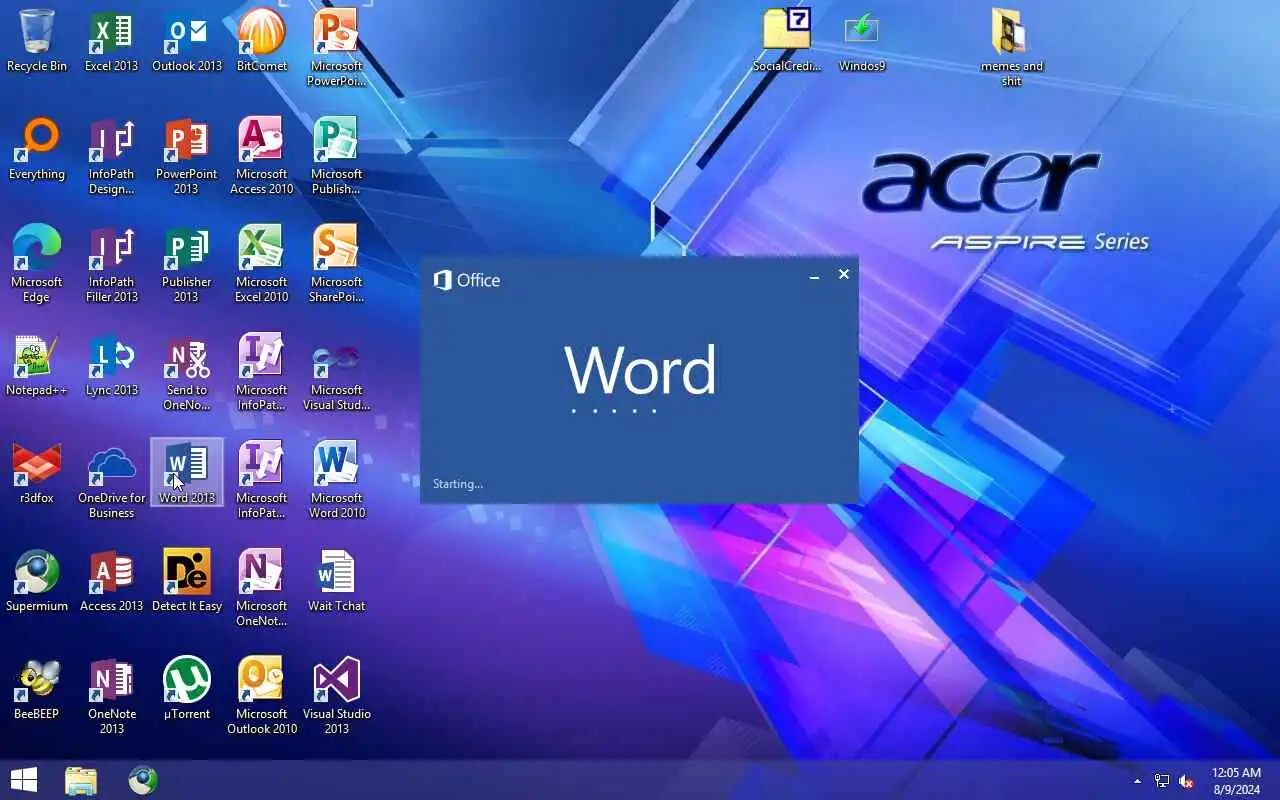Click the Microsoft Word 2010 icon
This screenshot has width=1280, height=800.
click(x=337, y=479)
